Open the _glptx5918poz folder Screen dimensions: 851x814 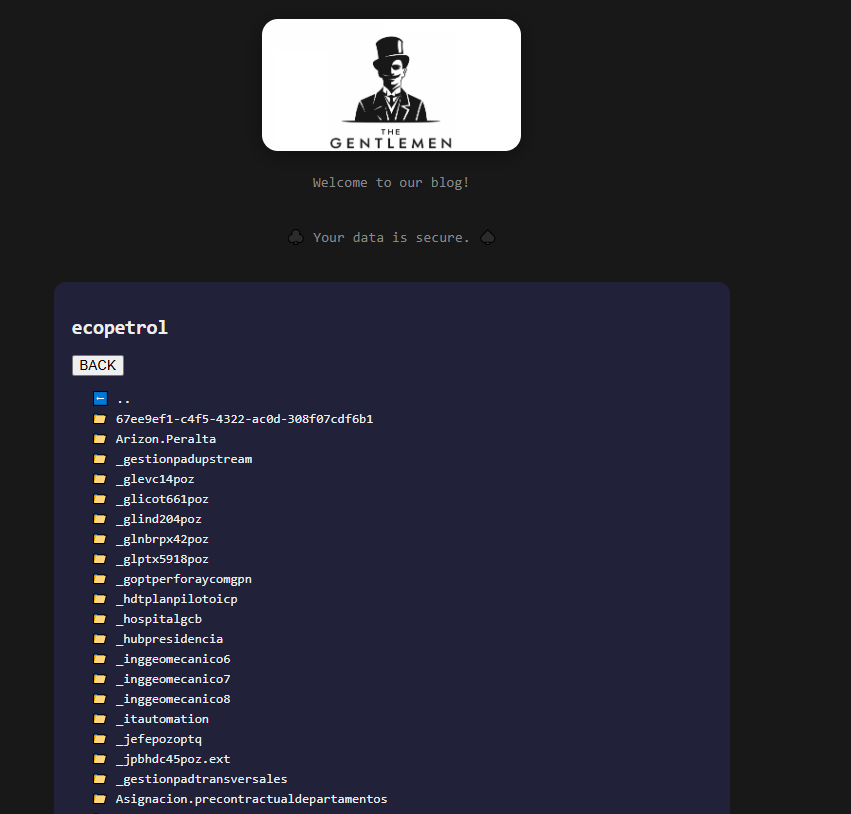point(162,559)
